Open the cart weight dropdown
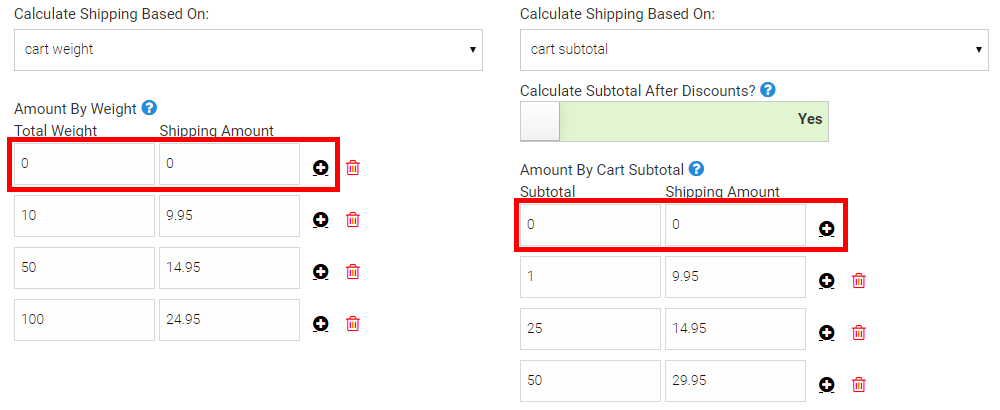The height and width of the screenshot is (410, 1000). coord(248,50)
